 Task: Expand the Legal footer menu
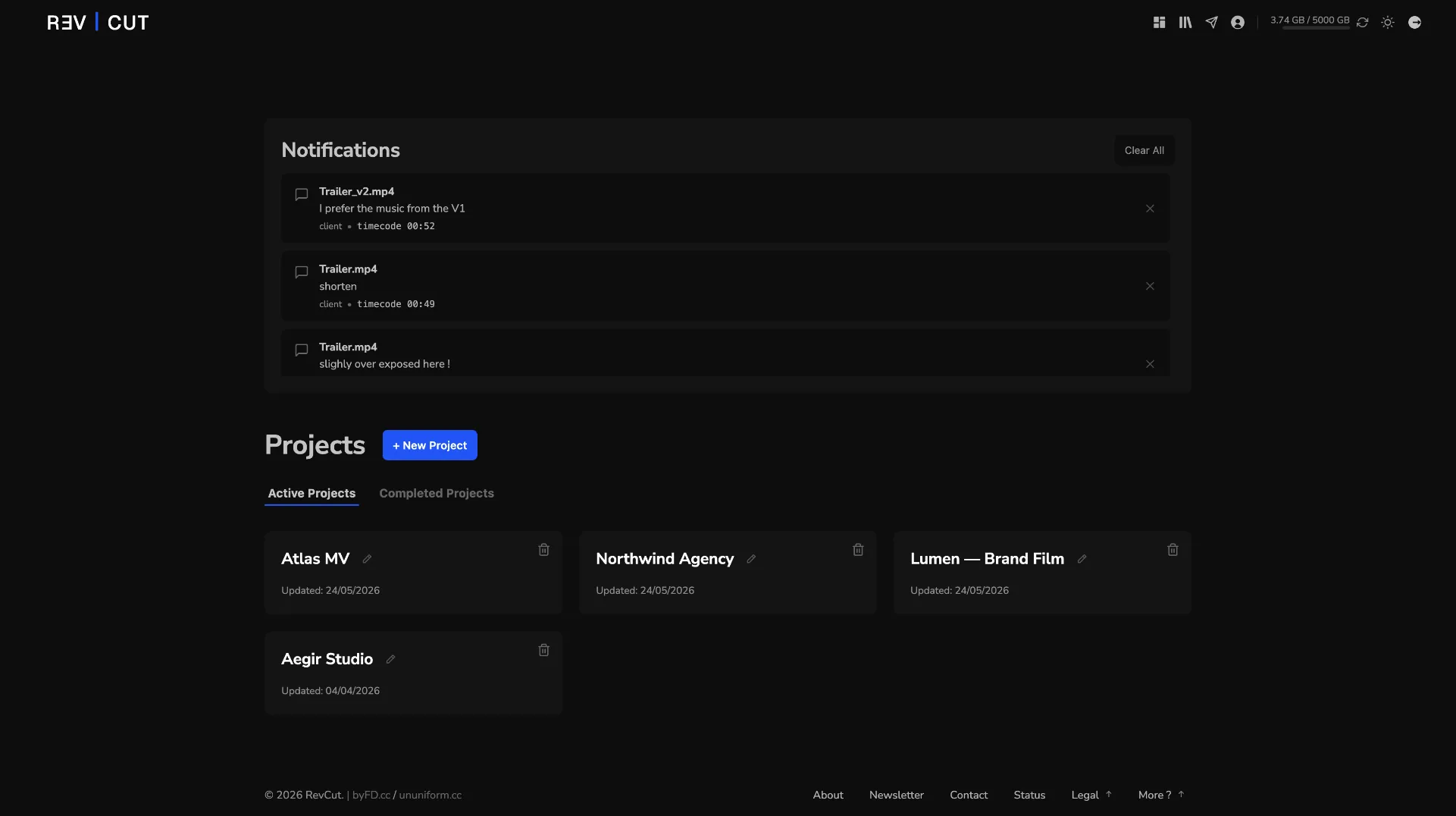pos(1091,795)
